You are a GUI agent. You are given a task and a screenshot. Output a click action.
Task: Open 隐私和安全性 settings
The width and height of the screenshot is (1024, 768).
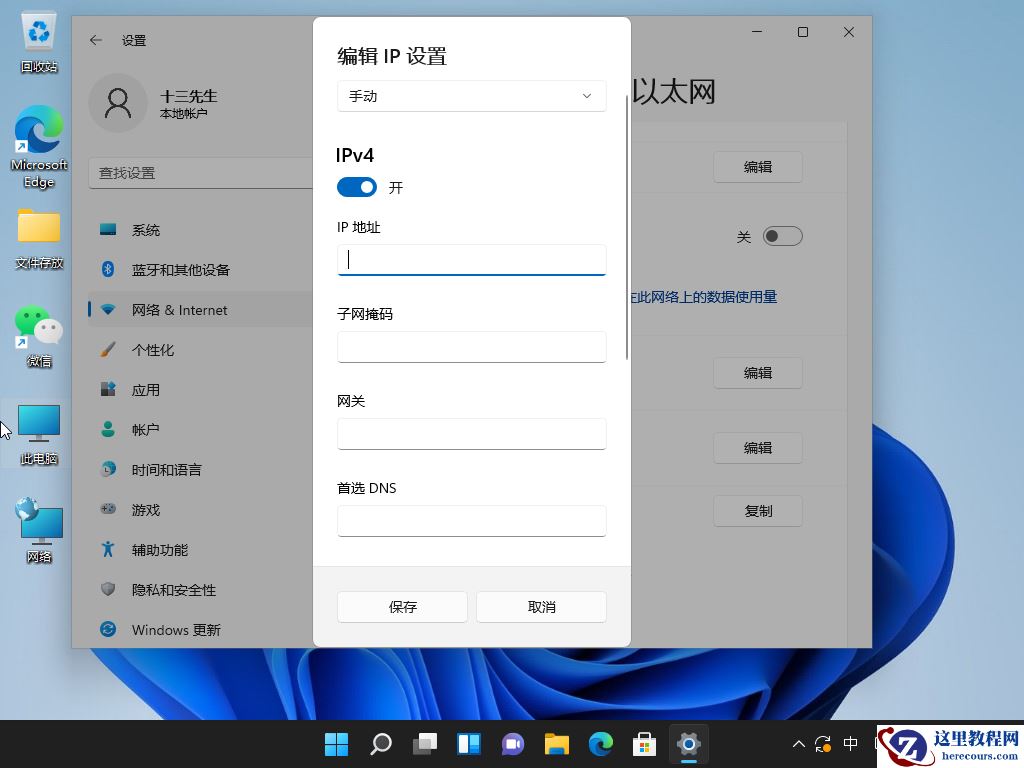pos(175,590)
